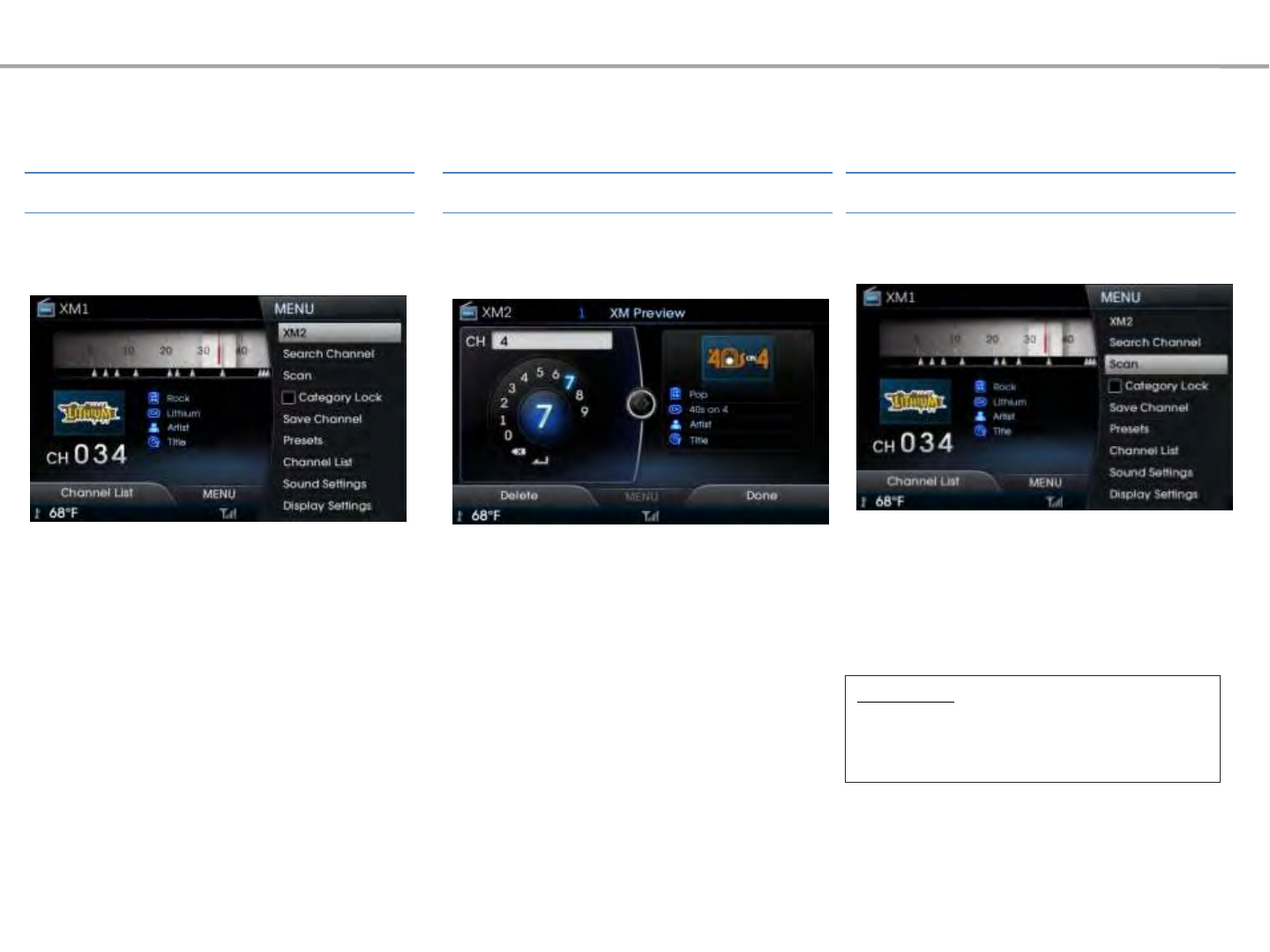Click the signal strength icon on the right XM1 screen
The image size is (1270, 952).
click(1055, 502)
